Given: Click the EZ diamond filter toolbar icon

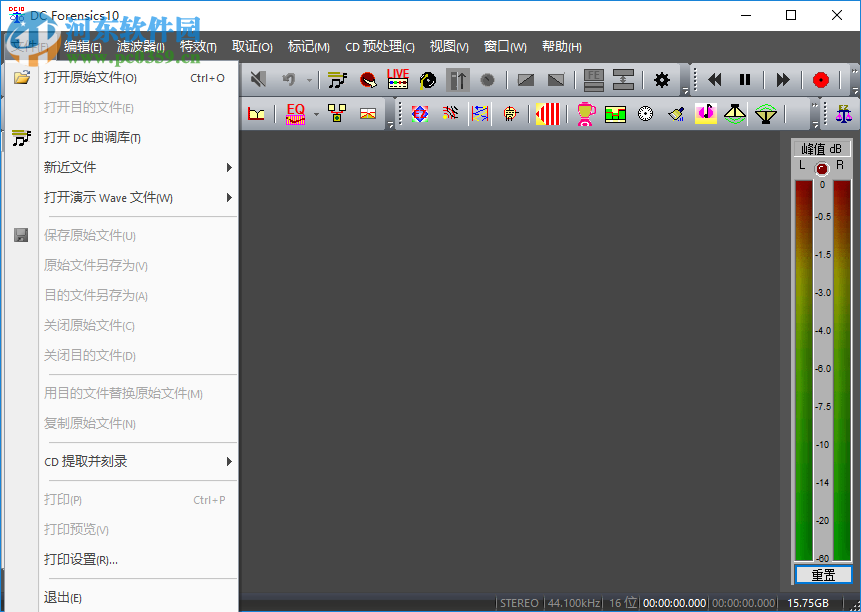Looking at the screenshot, I should coord(420,114).
